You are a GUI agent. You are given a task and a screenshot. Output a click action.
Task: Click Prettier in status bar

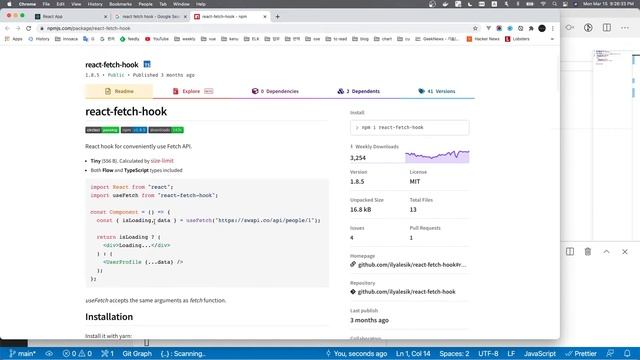tap(581, 353)
